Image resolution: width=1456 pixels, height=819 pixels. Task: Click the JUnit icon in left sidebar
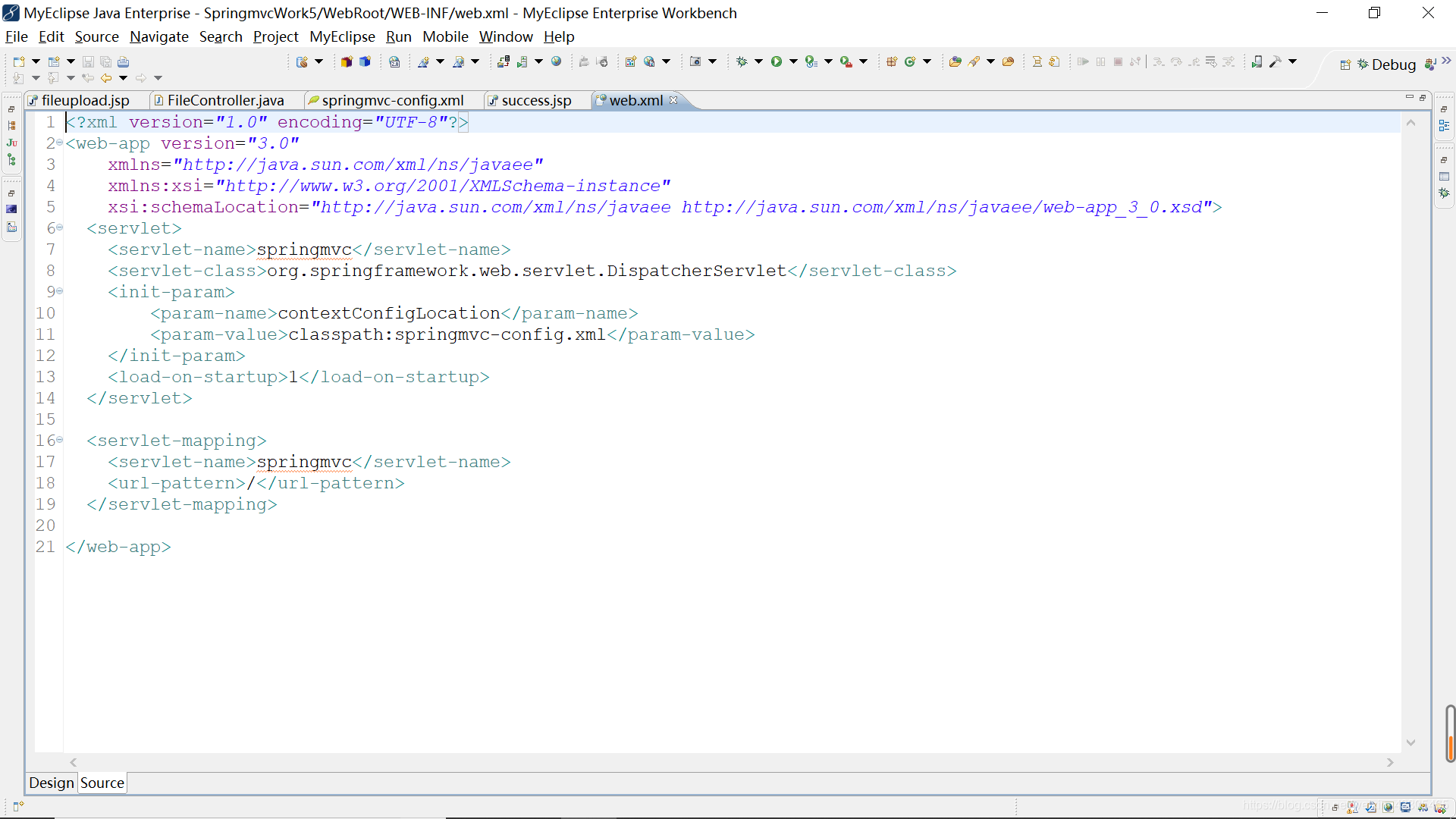11,143
